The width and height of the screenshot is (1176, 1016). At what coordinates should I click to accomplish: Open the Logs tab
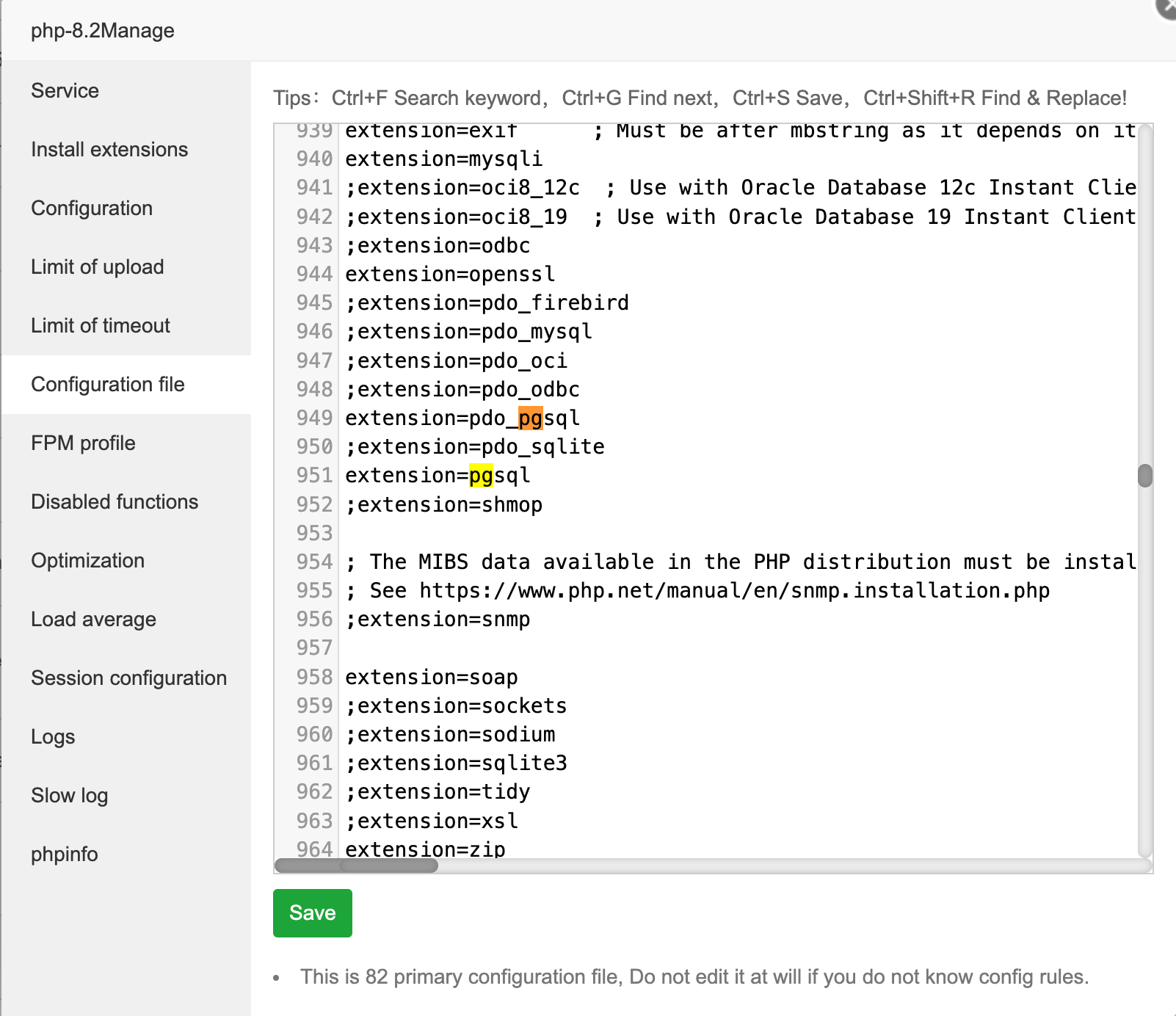tap(53, 737)
